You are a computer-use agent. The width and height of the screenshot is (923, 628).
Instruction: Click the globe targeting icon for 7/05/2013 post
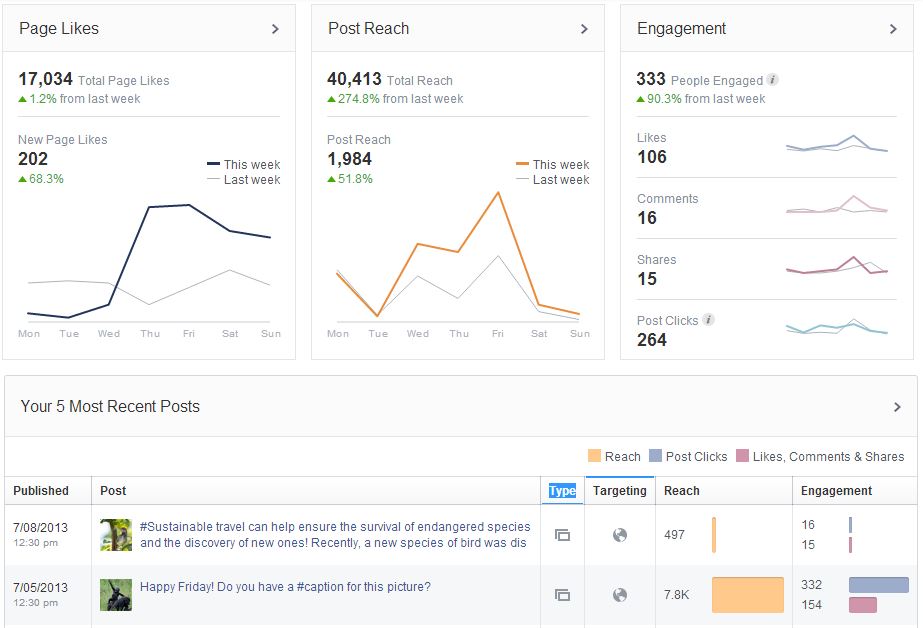pos(620,595)
